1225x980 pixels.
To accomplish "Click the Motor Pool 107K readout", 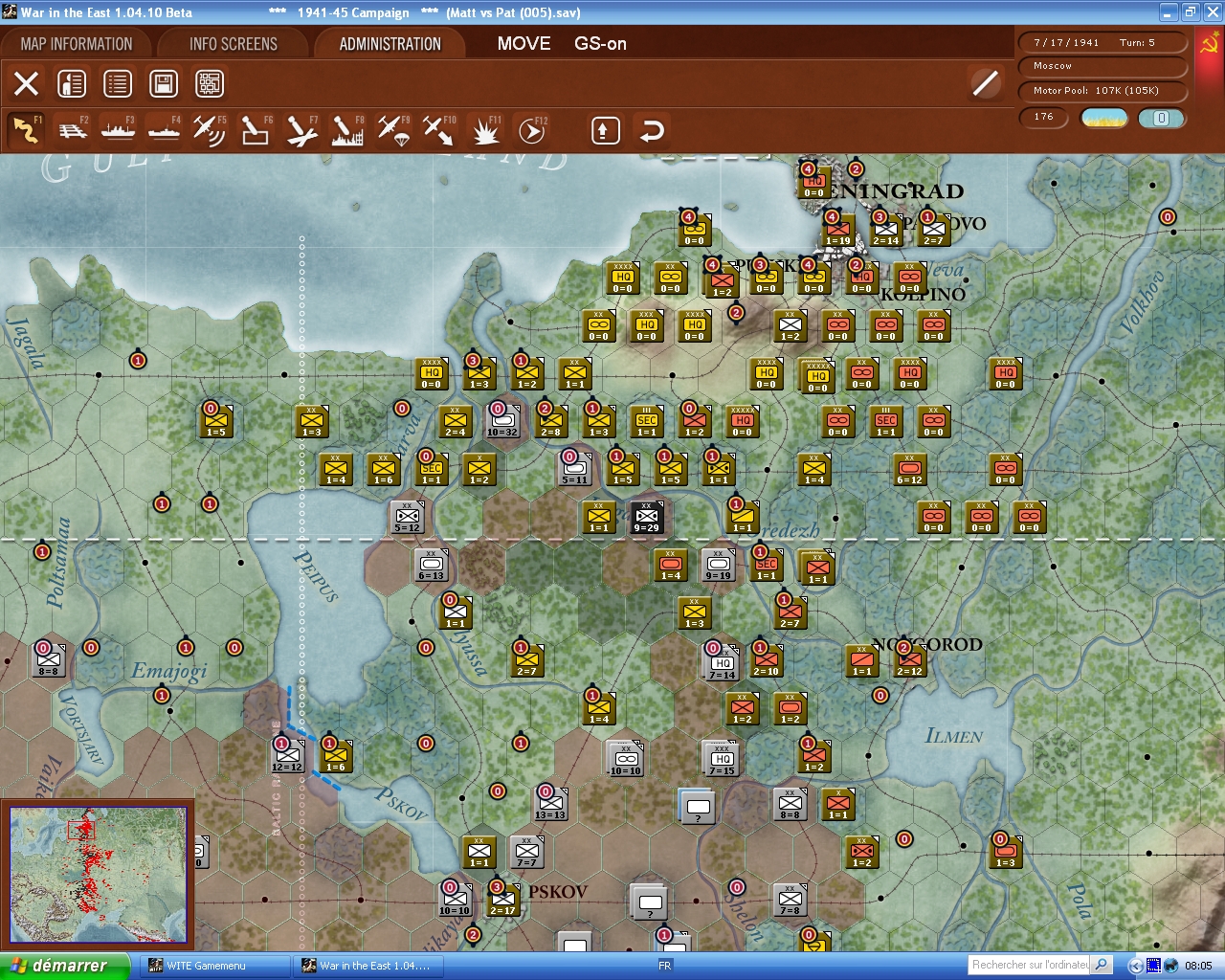I will (x=1102, y=91).
